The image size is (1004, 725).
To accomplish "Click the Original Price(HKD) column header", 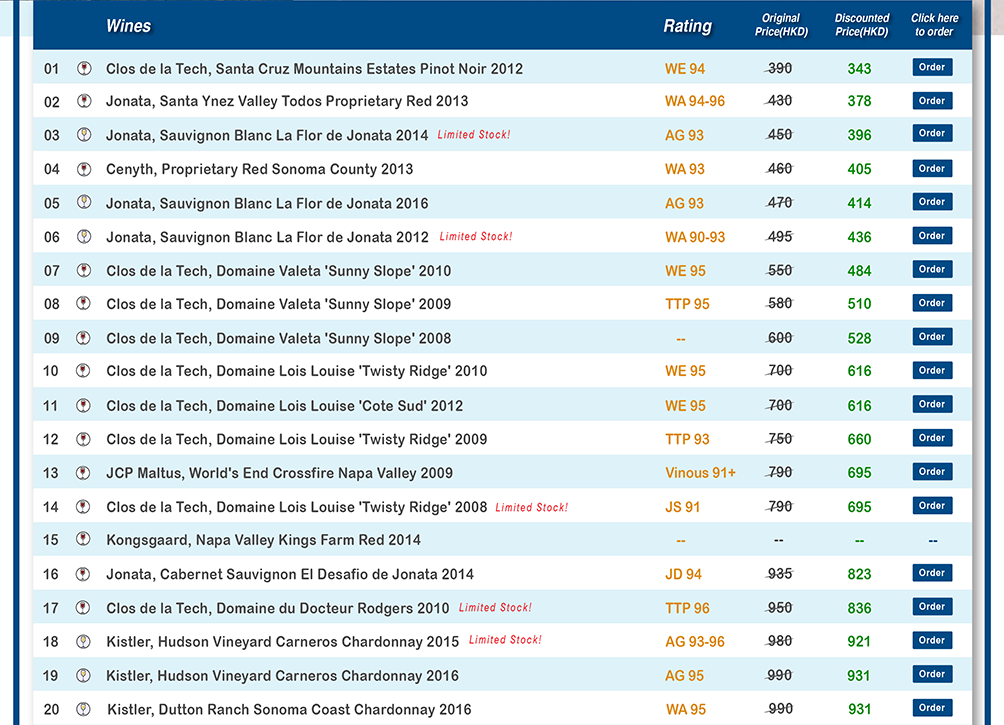I will click(781, 25).
